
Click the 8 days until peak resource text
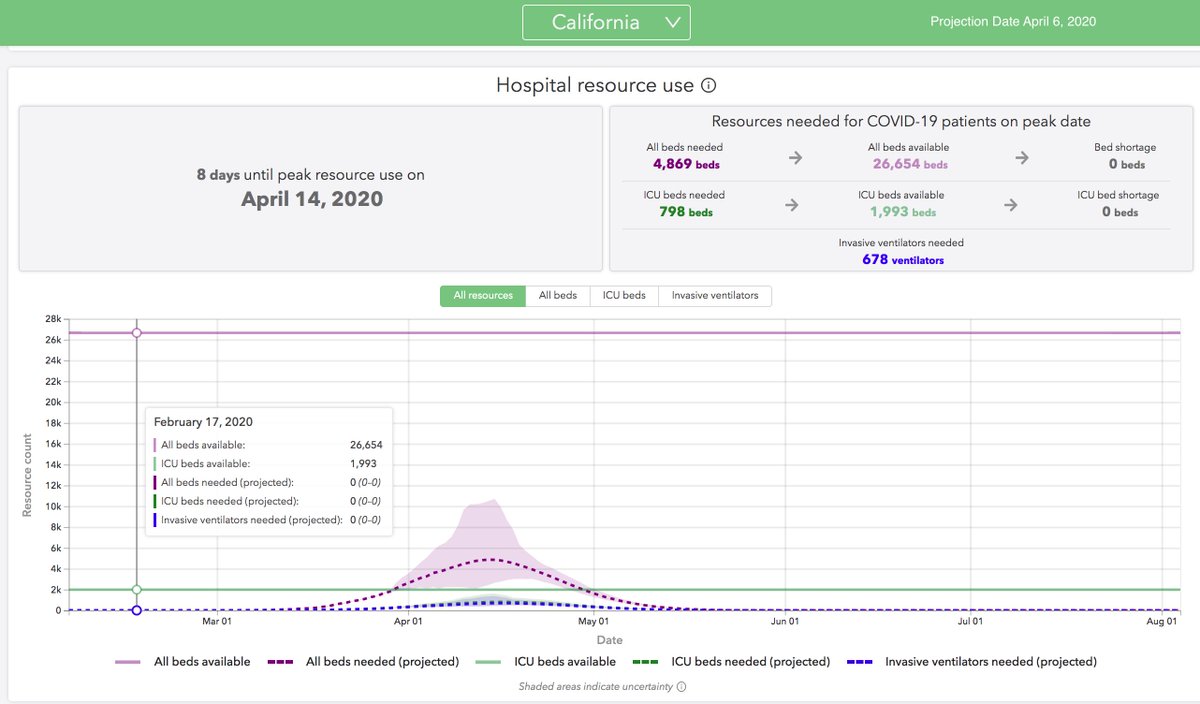[311, 175]
